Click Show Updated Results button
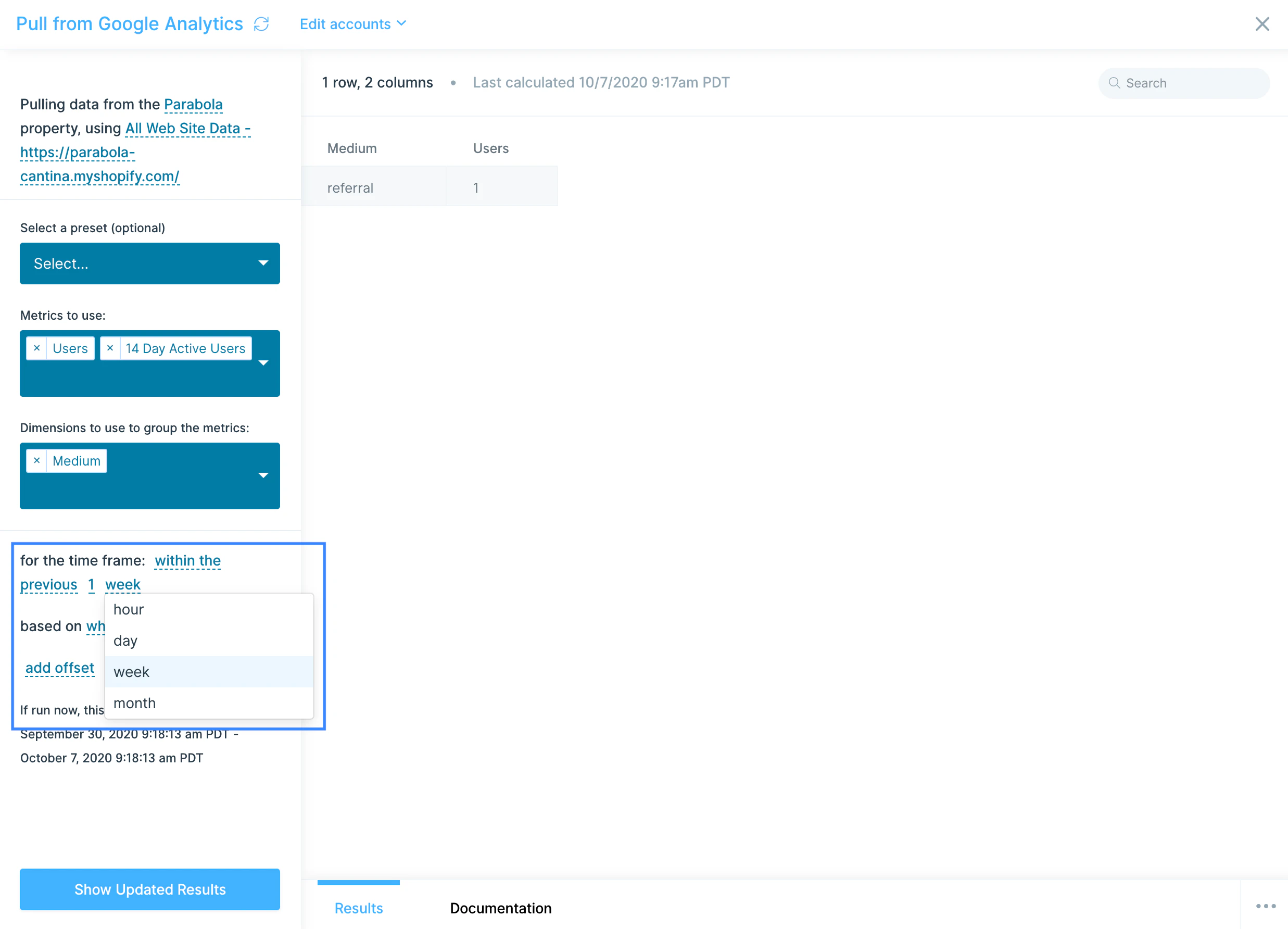 (150, 889)
